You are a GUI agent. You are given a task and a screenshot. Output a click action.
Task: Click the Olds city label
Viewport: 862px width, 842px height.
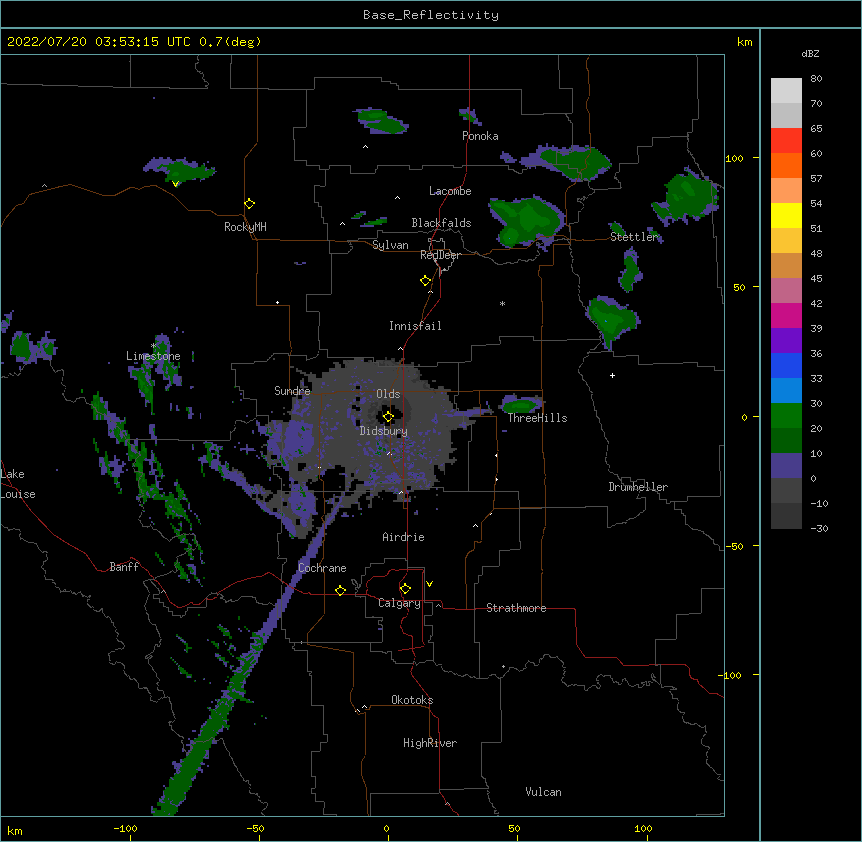[388, 394]
